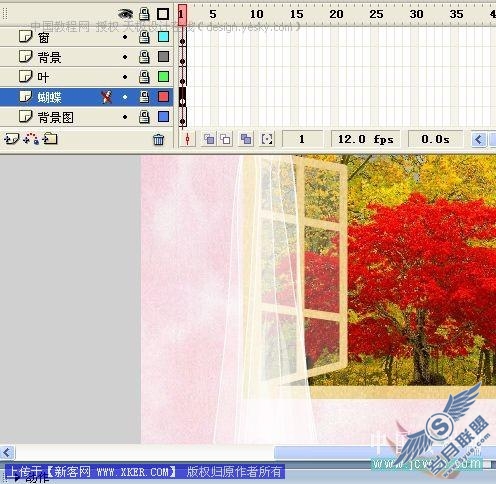Click green outline color swatch of 叶 layer

(x=163, y=77)
